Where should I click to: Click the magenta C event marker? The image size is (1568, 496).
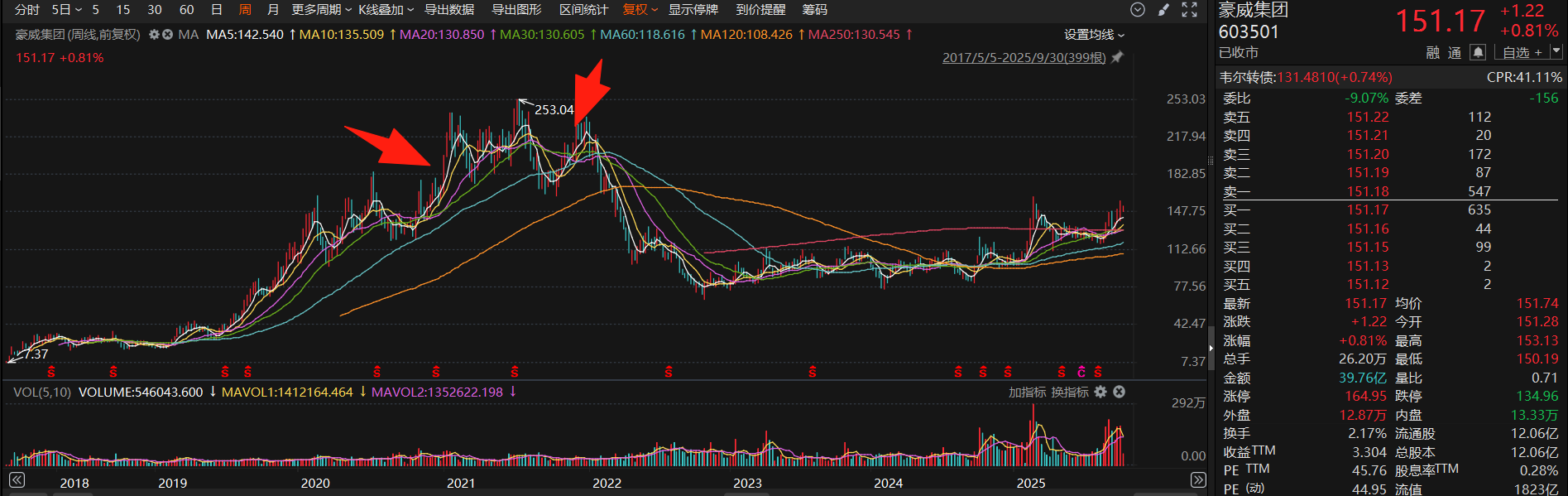point(1081,373)
